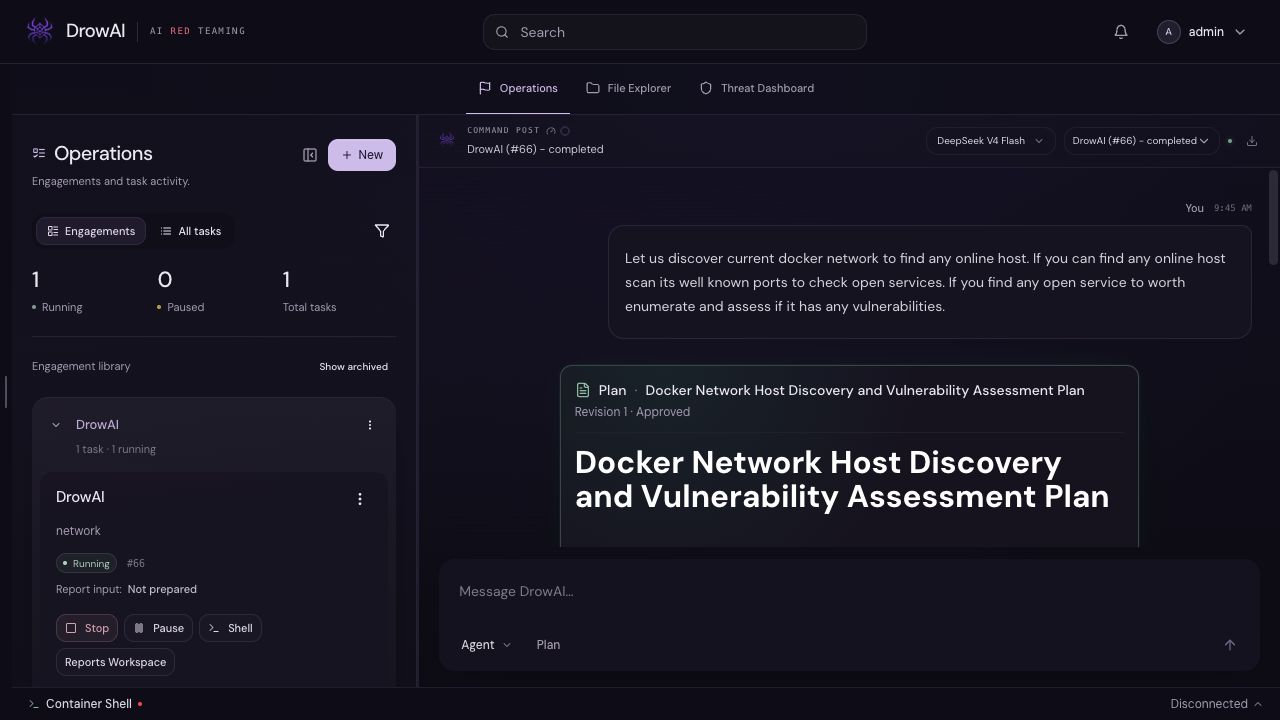Collapse the Operations sidebar panel icon
The width and height of the screenshot is (1280, 720).
coord(310,155)
